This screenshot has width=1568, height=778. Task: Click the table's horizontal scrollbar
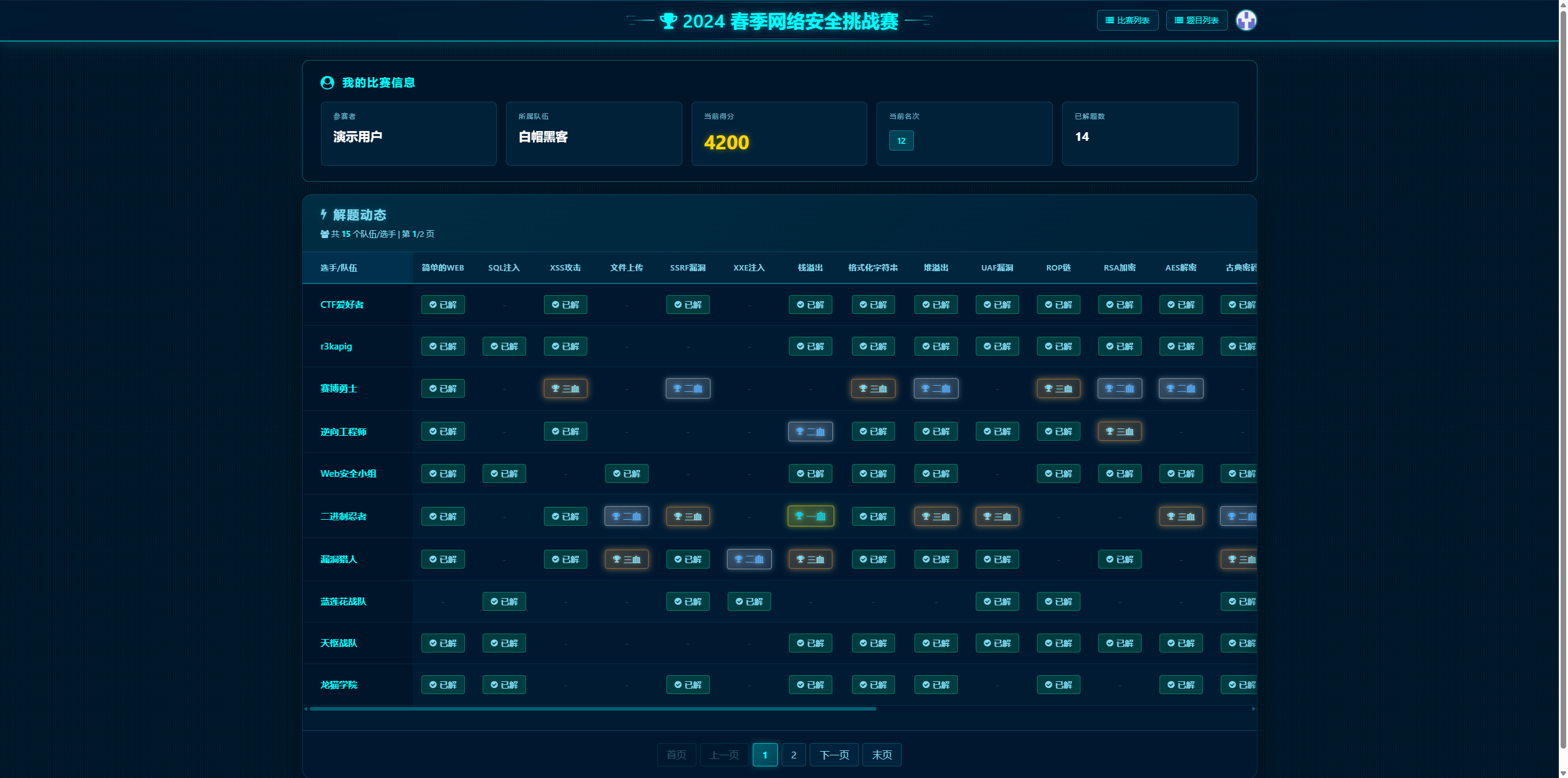click(x=593, y=709)
